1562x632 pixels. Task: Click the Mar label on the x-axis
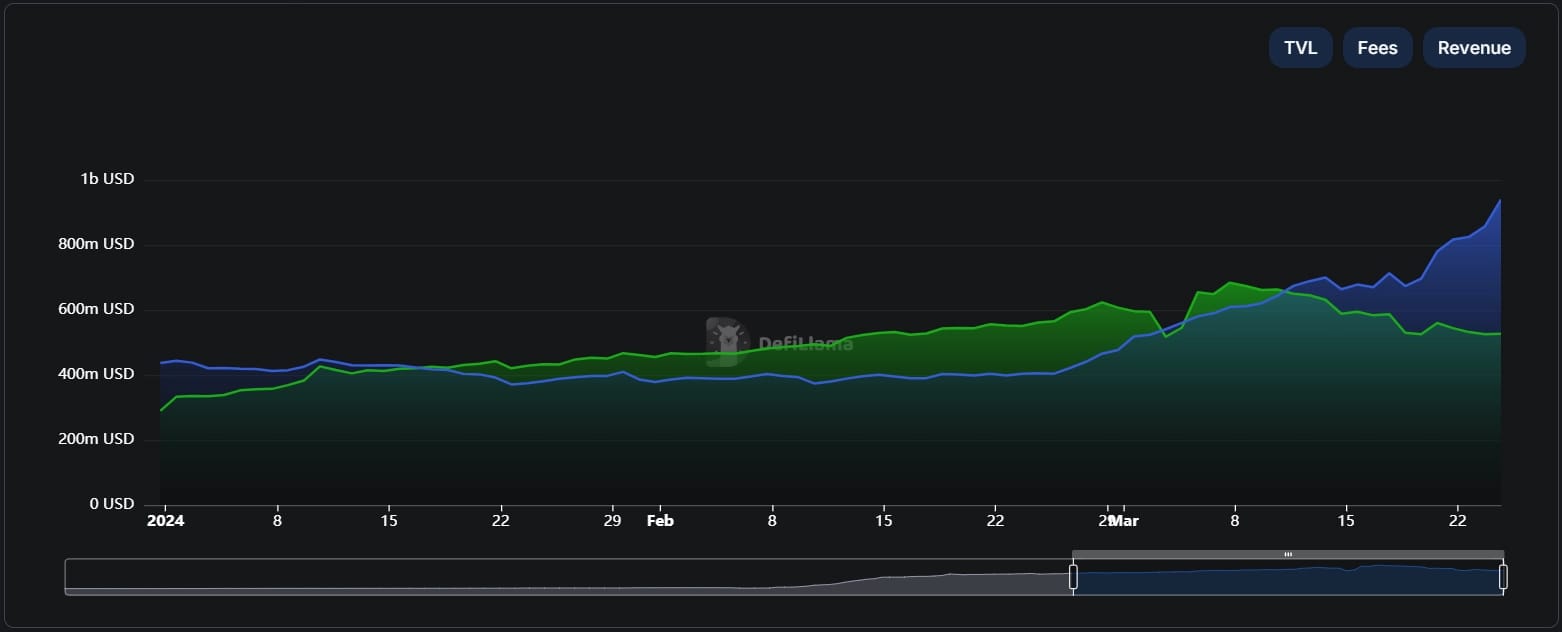click(1124, 521)
